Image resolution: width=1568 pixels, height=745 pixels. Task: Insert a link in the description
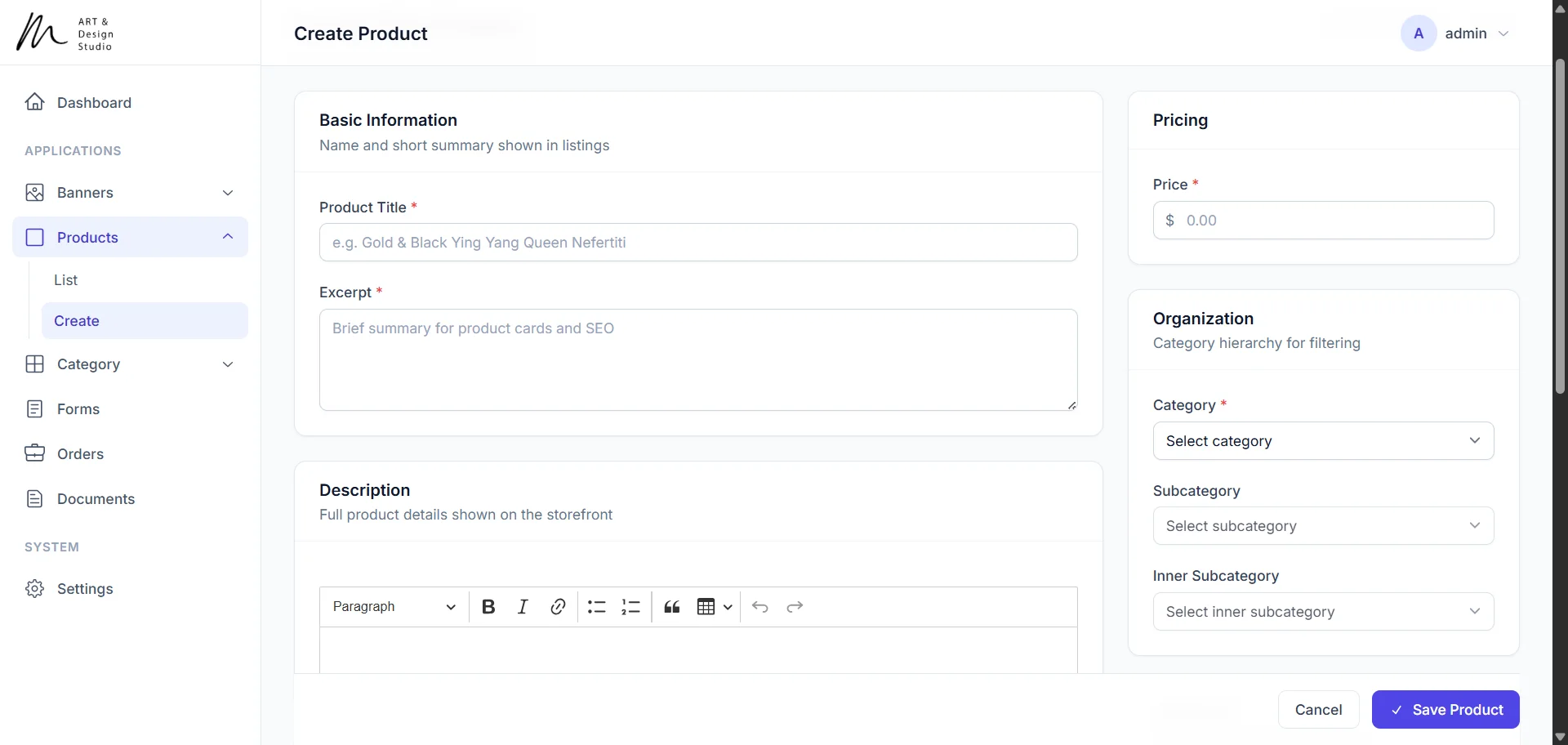point(558,607)
